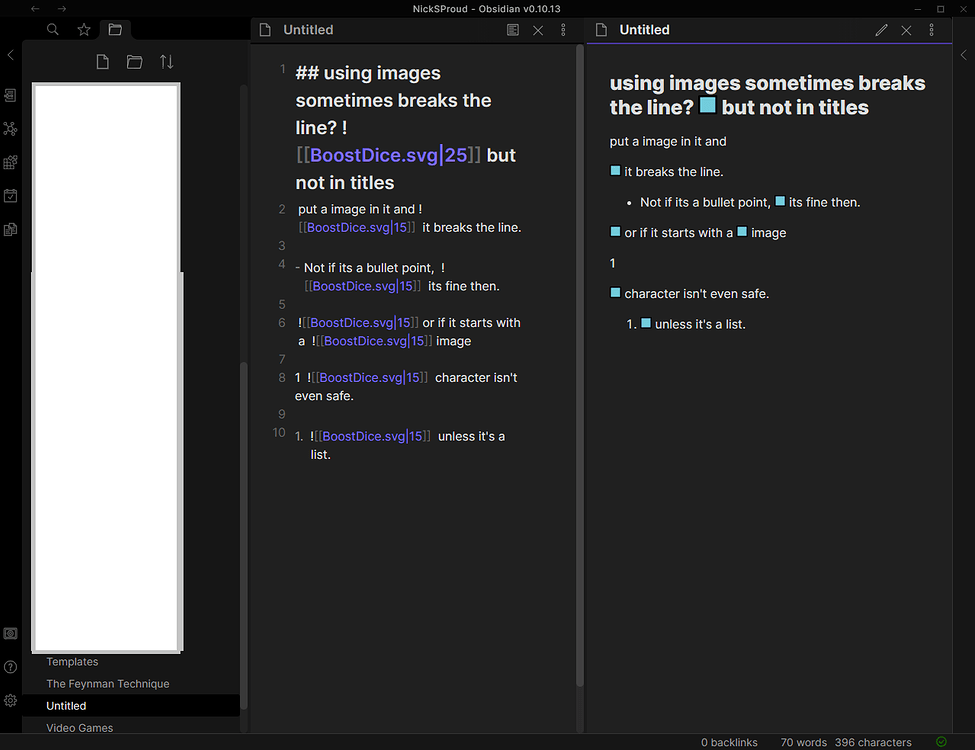Collapse the left sidebar using the chevron
The height and width of the screenshot is (750, 975).
pos(10,55)
